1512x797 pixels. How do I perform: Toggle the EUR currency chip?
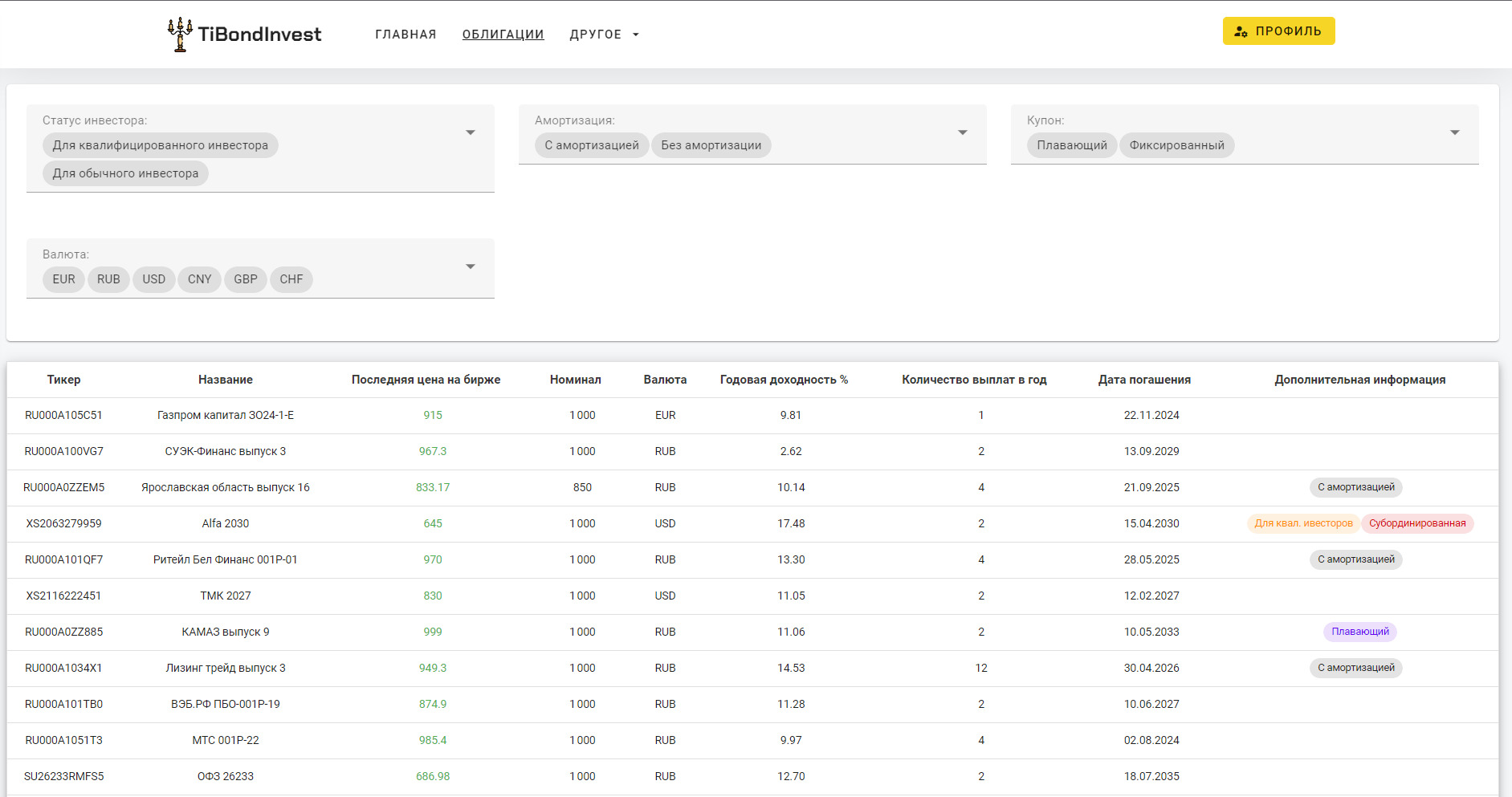63,279
